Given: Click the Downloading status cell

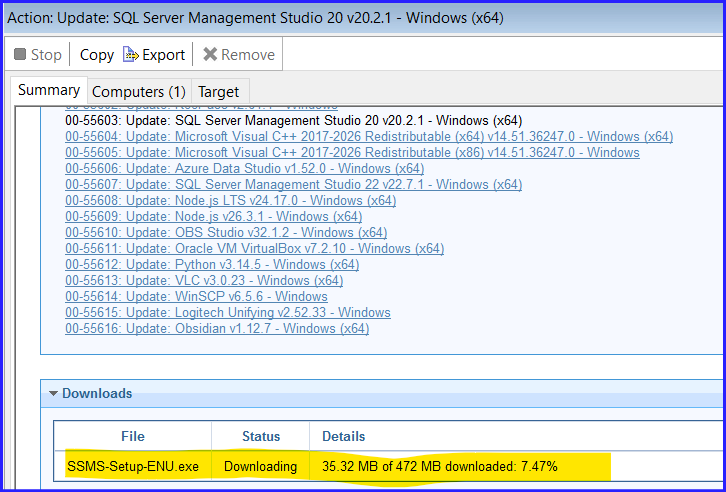Looking at the screenshot, I should click(261, 467).
